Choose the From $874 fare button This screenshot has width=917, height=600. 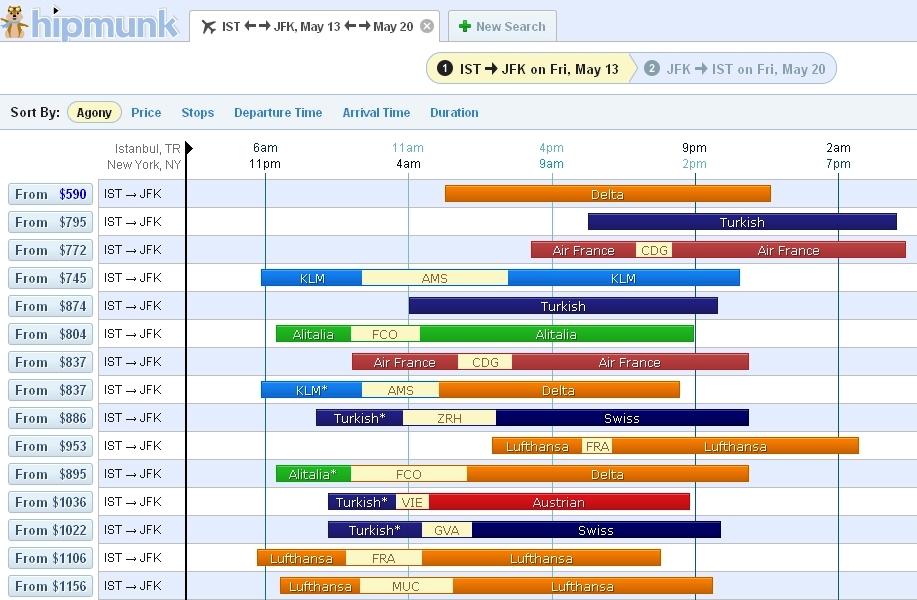[x=50, y=306]
